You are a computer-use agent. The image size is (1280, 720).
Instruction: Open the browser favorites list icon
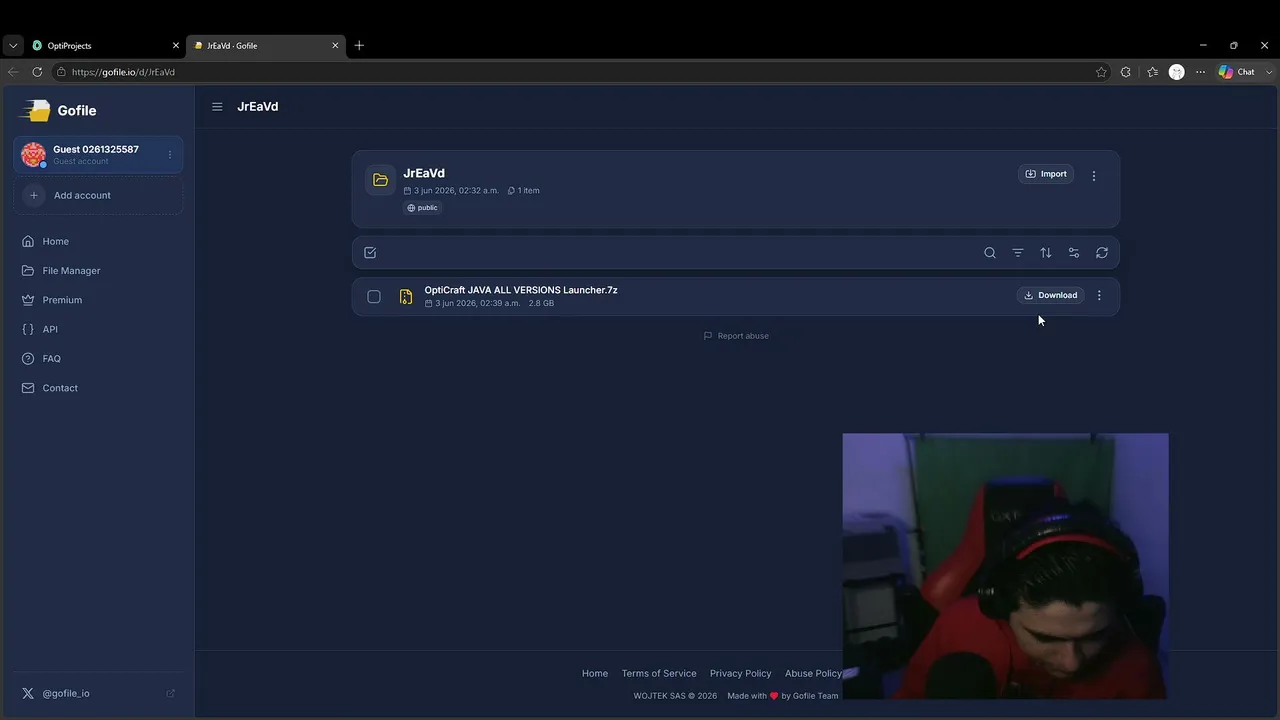(x=1153, y=72)
